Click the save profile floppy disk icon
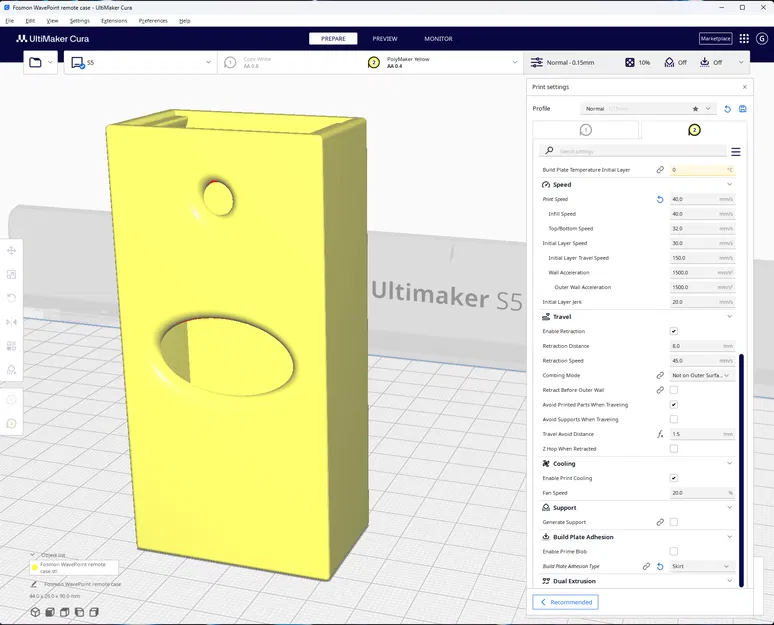774x625 pixels. point(742,108)
